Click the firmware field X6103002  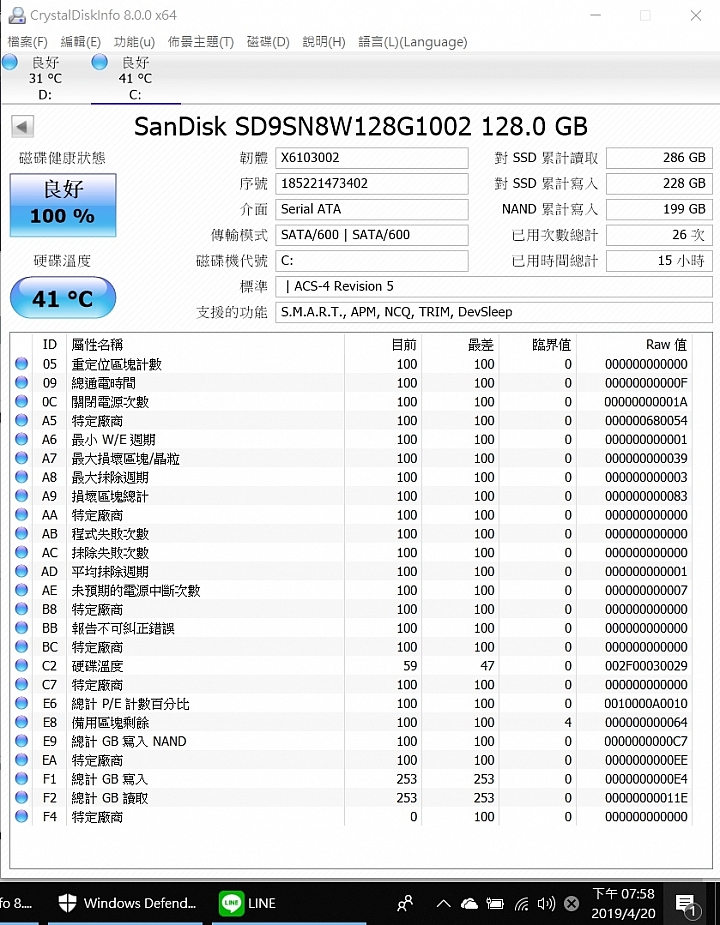[372, 158]
